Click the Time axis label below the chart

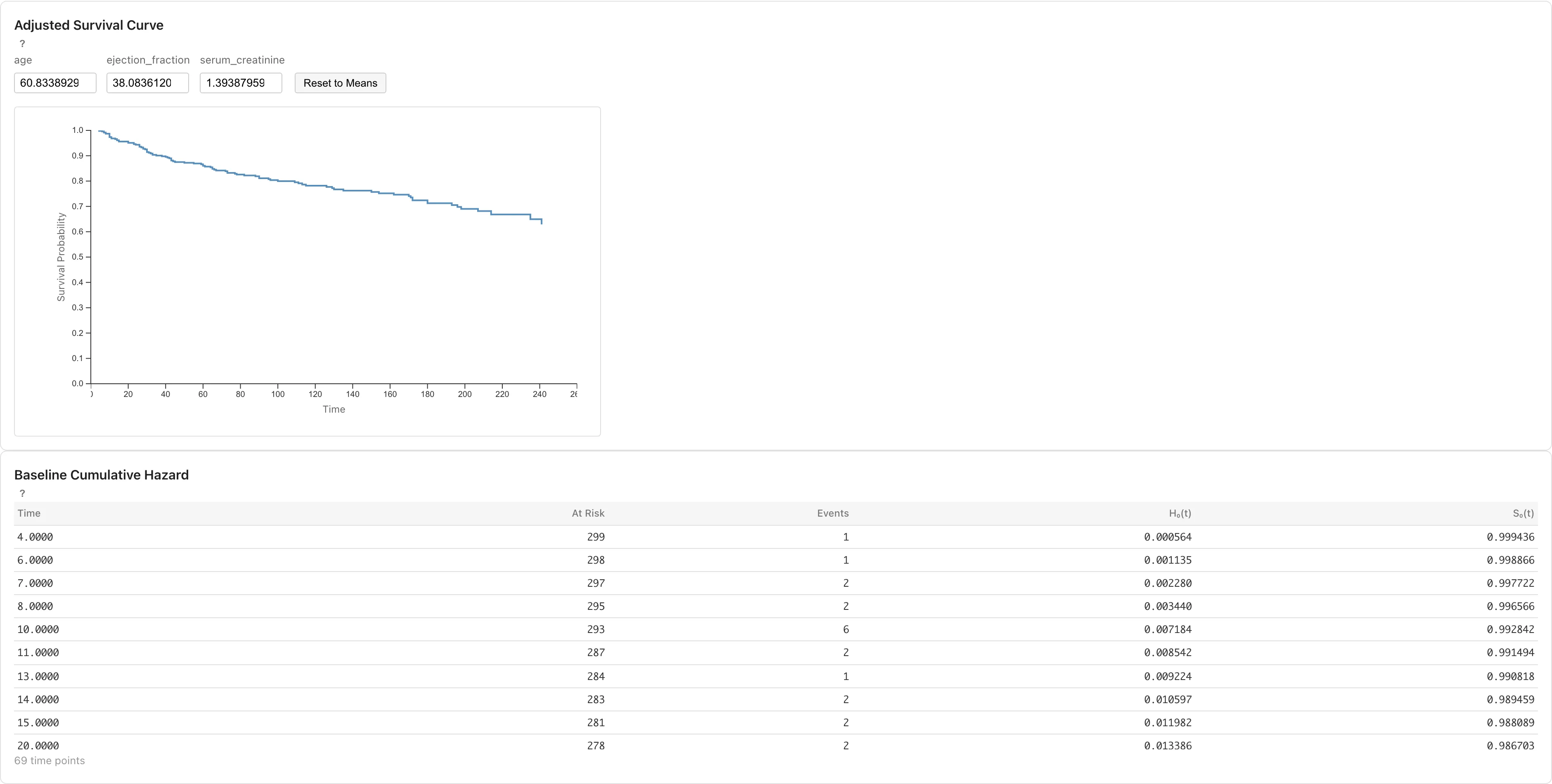point(334,409)
